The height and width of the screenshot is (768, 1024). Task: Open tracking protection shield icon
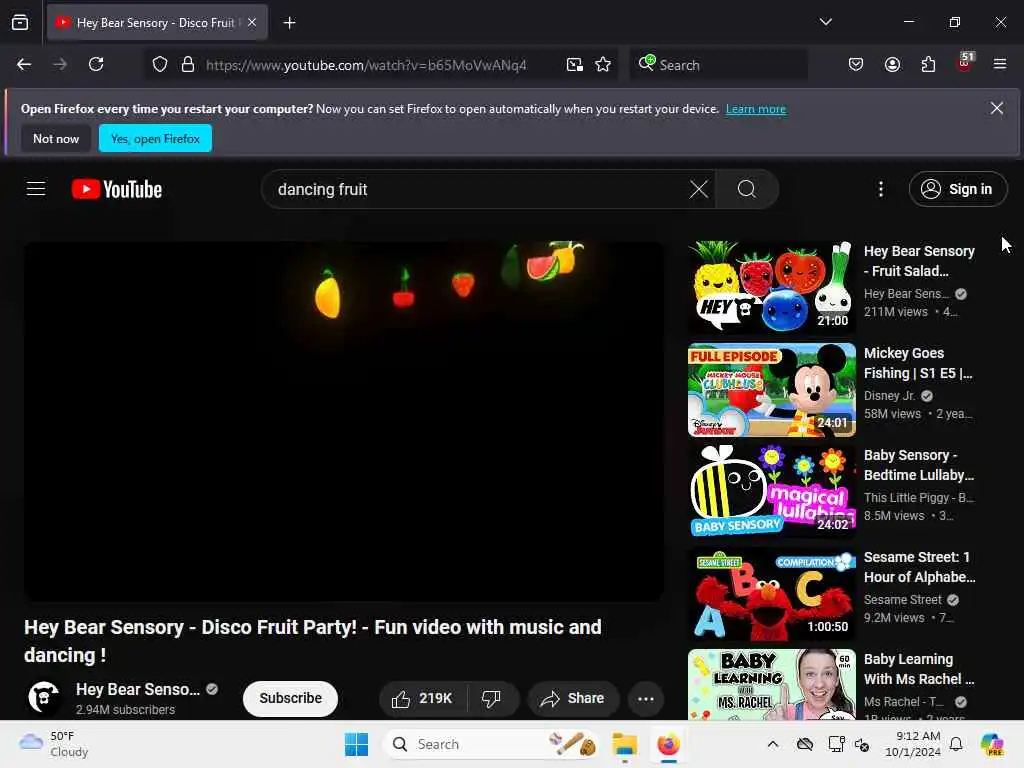click(160, 65)
